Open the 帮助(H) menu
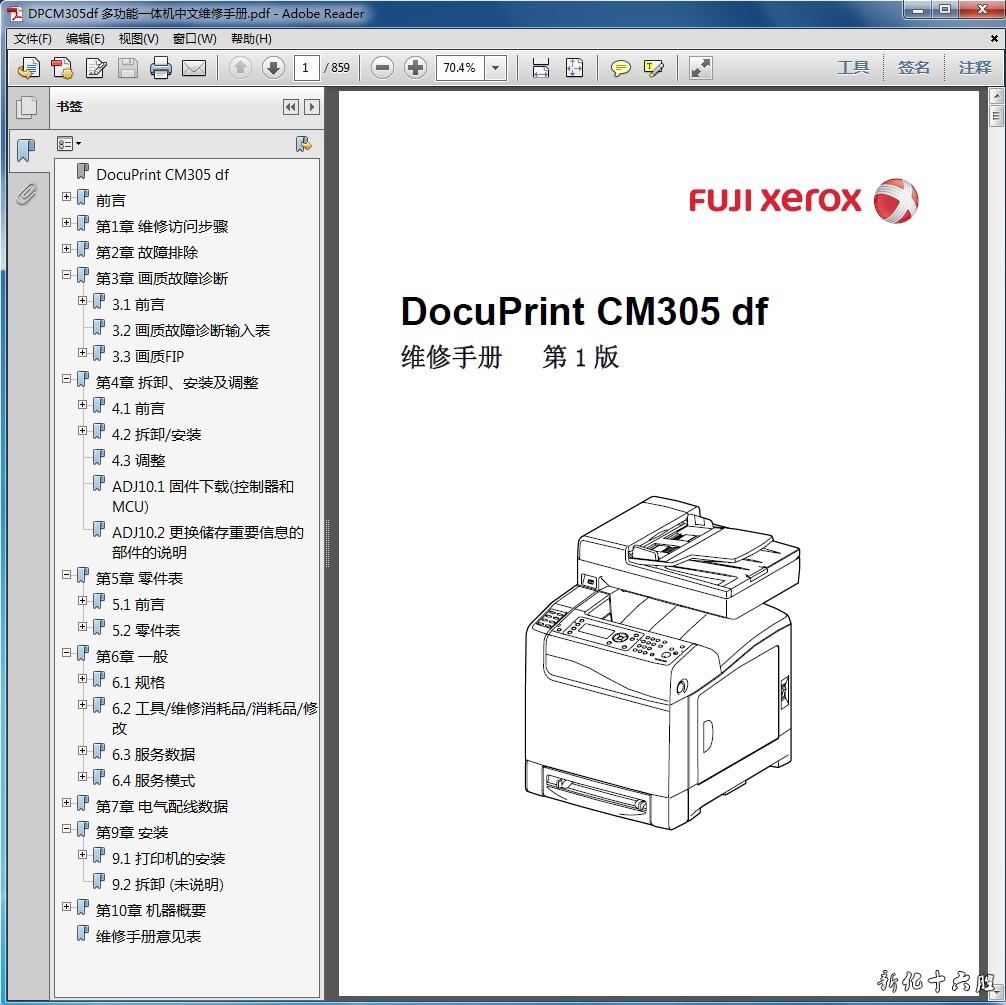1006x1005 pixels. (x=251, y=39)
